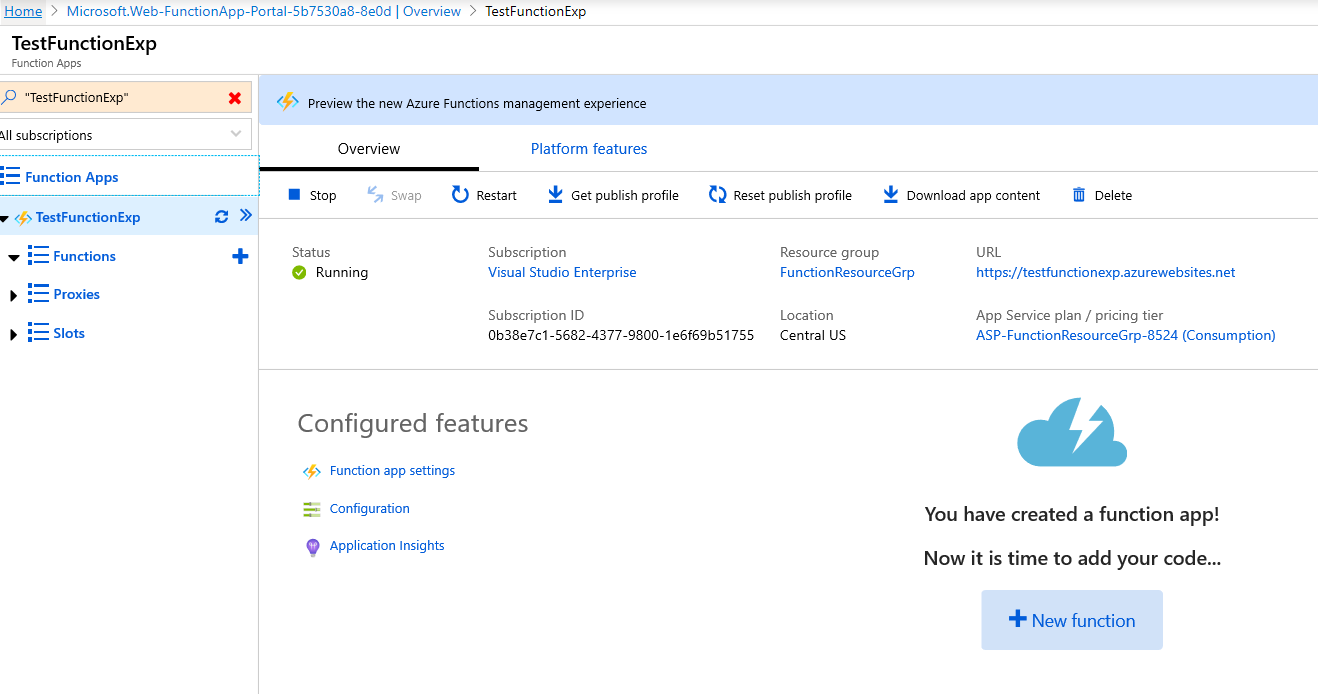Open FunctionResourceGrp resource group link
Screen dimensions: 1318x694
tap(847, 272)
